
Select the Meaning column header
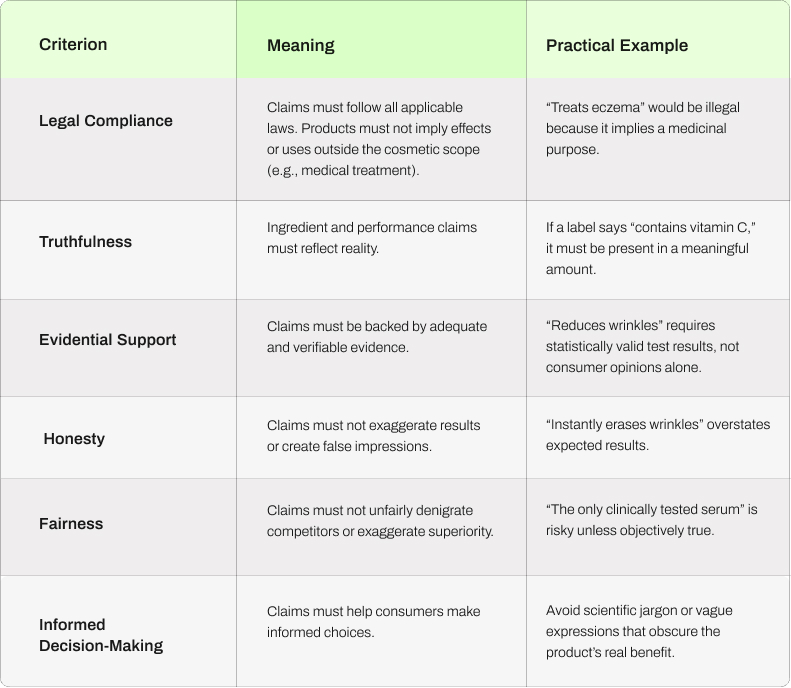[301, 45]
